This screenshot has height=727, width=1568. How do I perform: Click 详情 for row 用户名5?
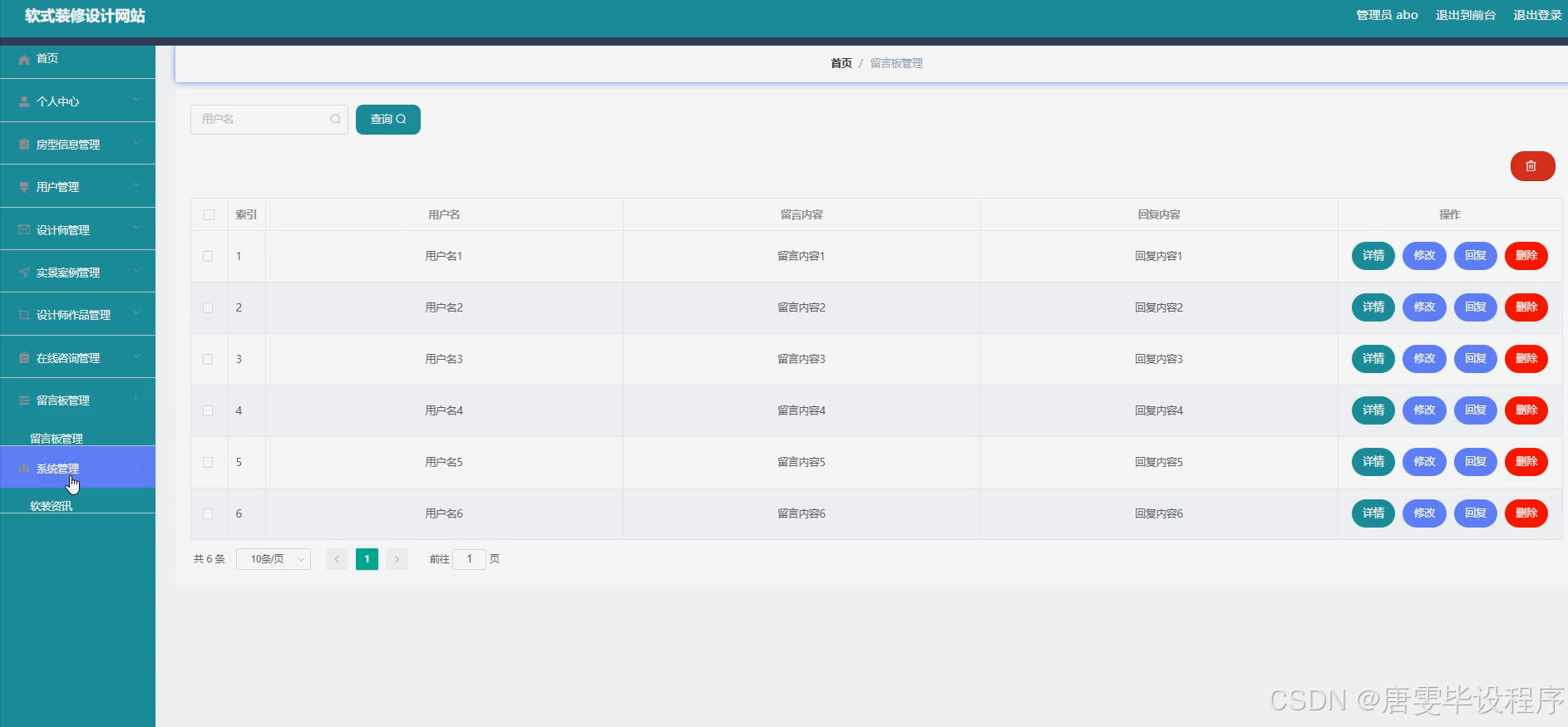coord(1373,462)
